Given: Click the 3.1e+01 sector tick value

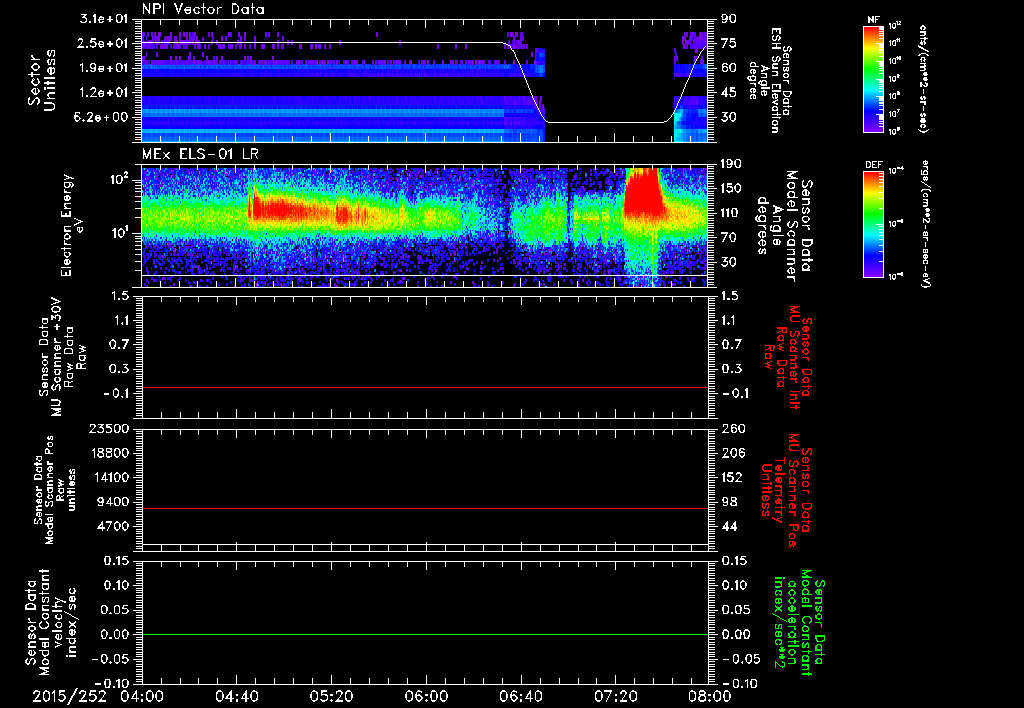Looking at the screenshot, I should (104, 18).
